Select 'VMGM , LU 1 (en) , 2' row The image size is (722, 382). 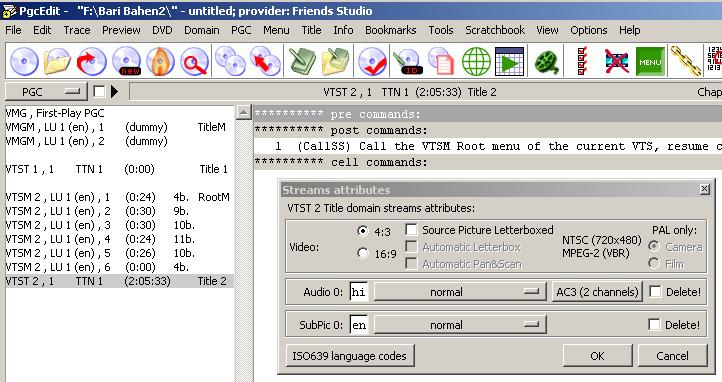pyautogui.click(x=120, y=141)
